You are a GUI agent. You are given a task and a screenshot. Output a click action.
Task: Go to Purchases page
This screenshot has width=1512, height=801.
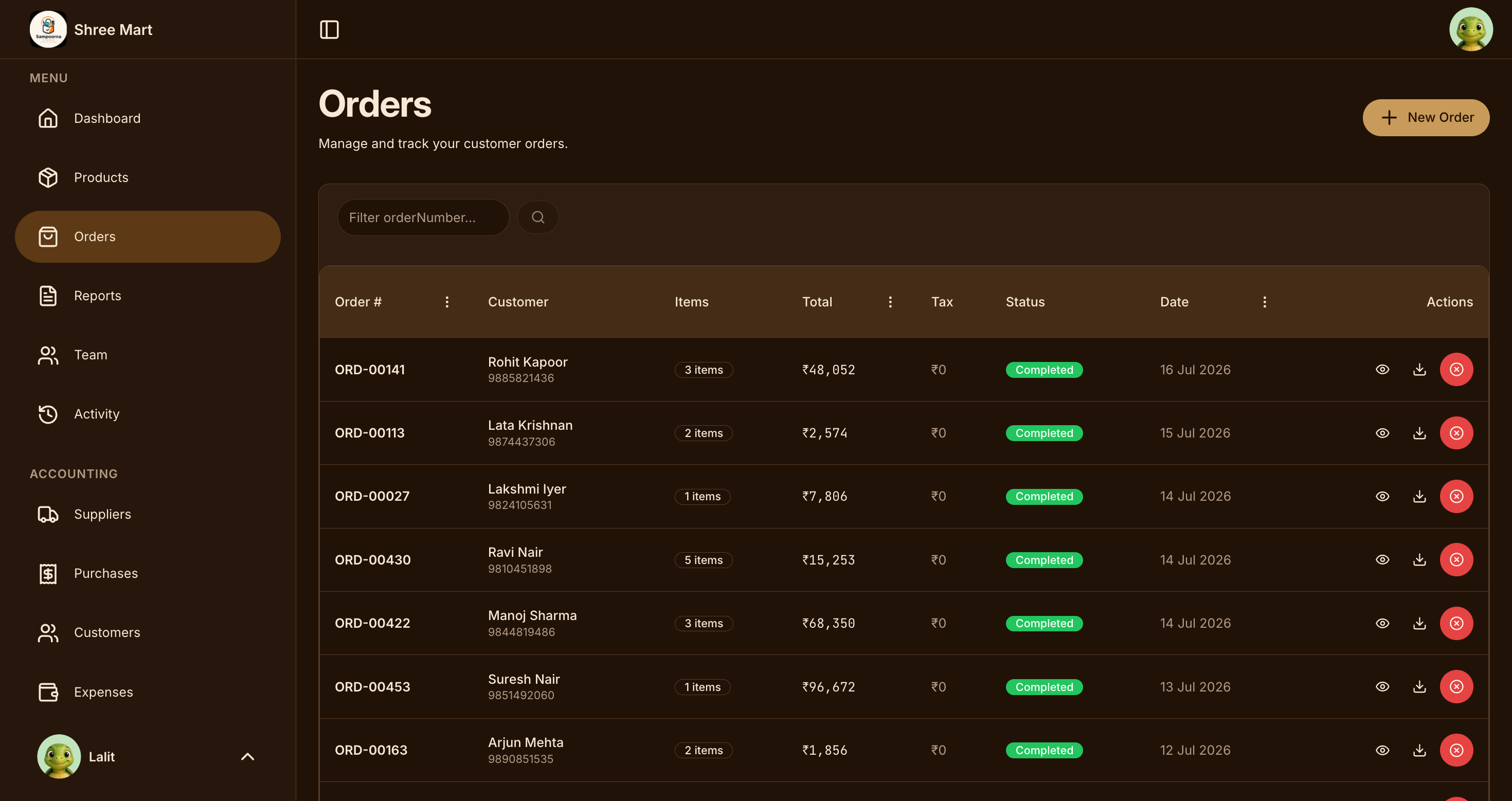pyautogui.click(x=148, y=573)
